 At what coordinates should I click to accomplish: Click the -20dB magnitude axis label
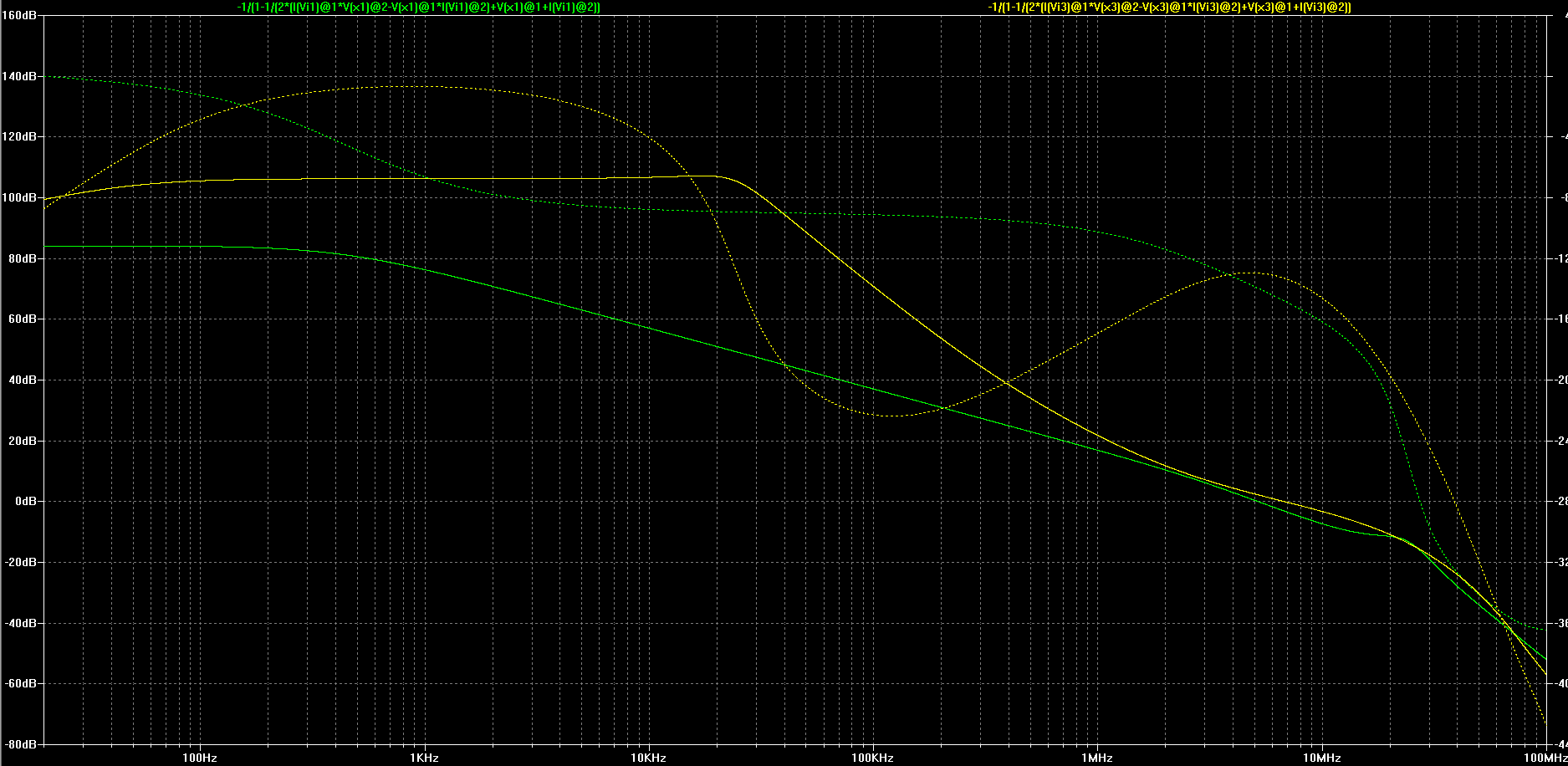(20, 562)
